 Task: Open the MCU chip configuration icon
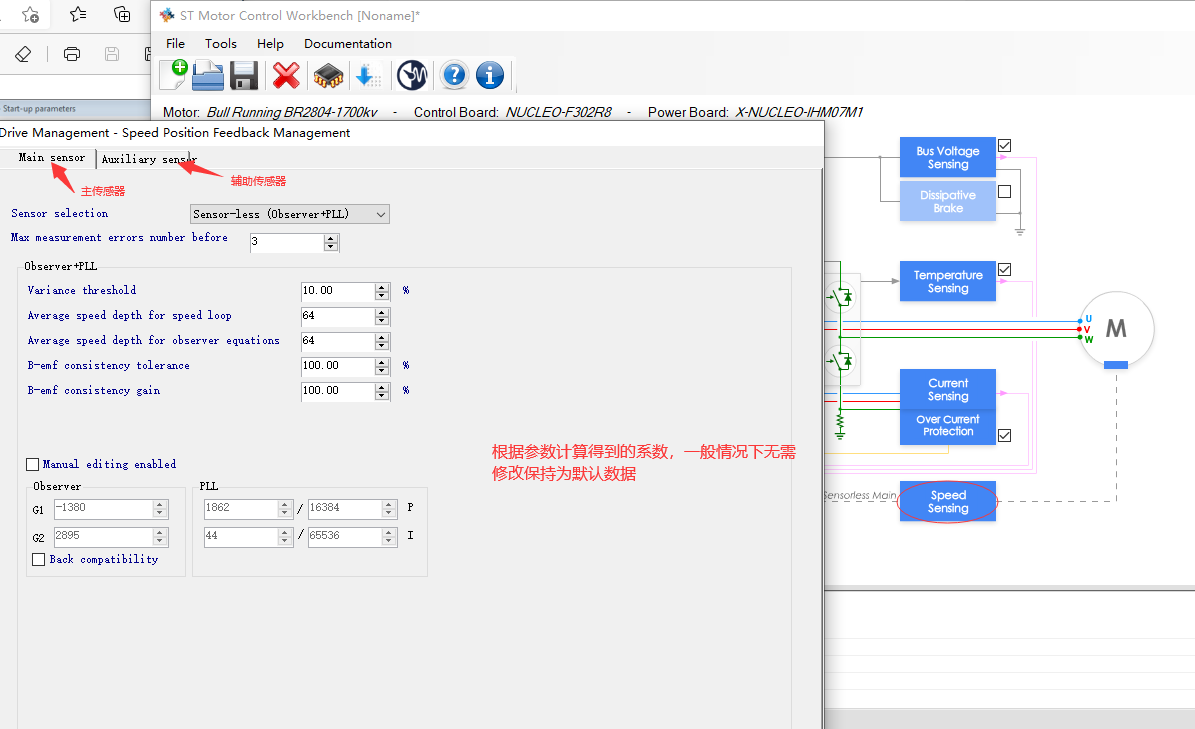point(328,75)
